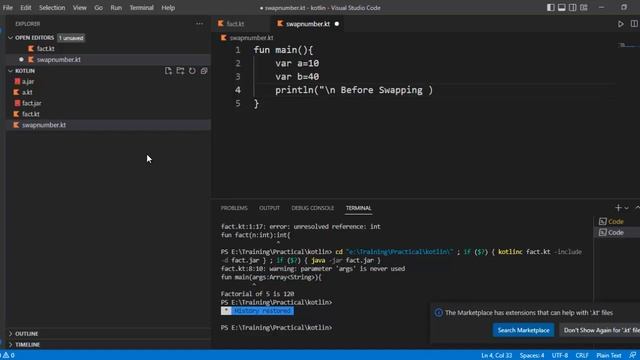The width and height of the screenshot is (640, 360).
Task: Select language mode Plain Text
Action: click(x=609, y=355)
